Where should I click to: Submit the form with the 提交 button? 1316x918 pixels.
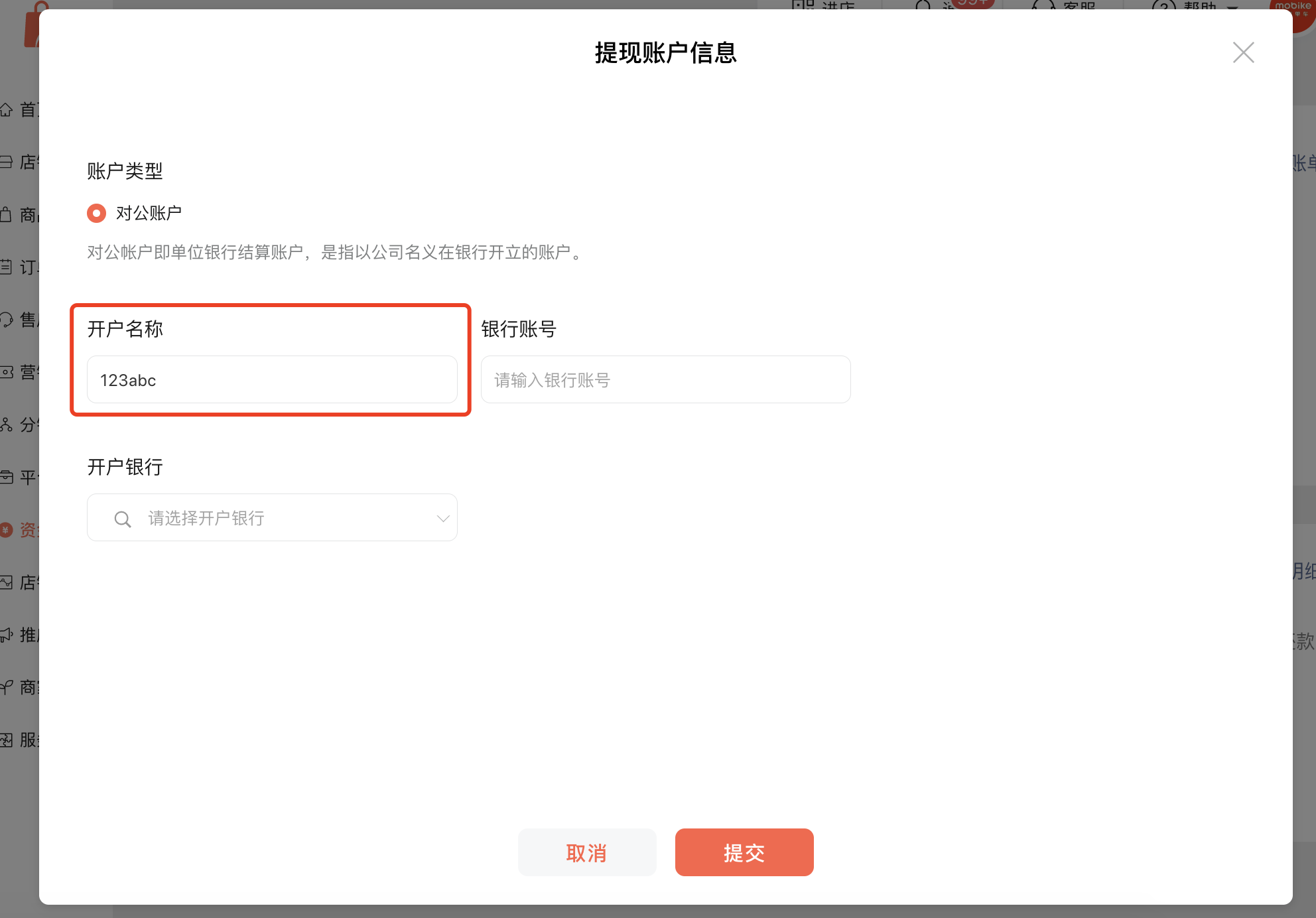744,852
